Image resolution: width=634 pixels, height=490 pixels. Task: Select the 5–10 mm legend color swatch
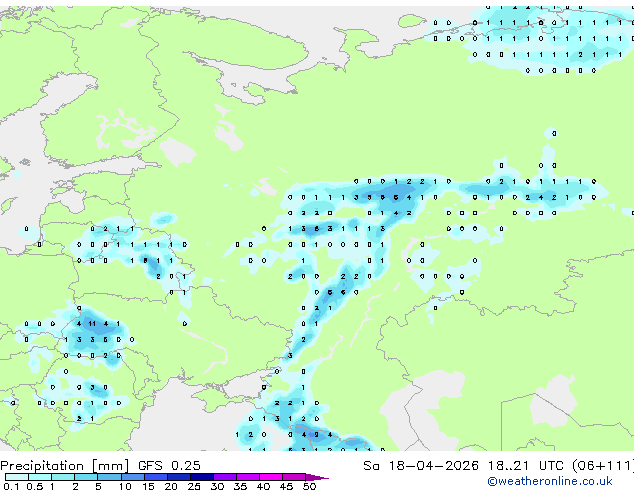point(109,477)
